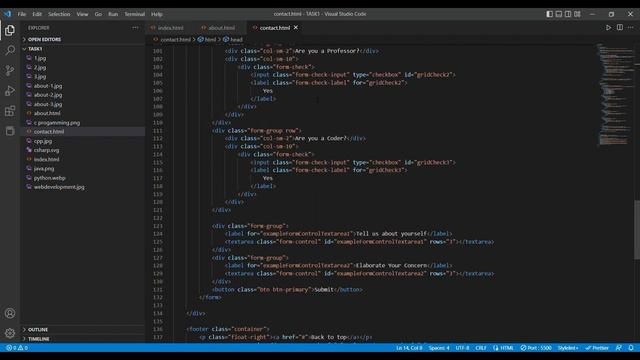Open 1.jpg in explorer
The image size is (640, 360).
point(40,58)
